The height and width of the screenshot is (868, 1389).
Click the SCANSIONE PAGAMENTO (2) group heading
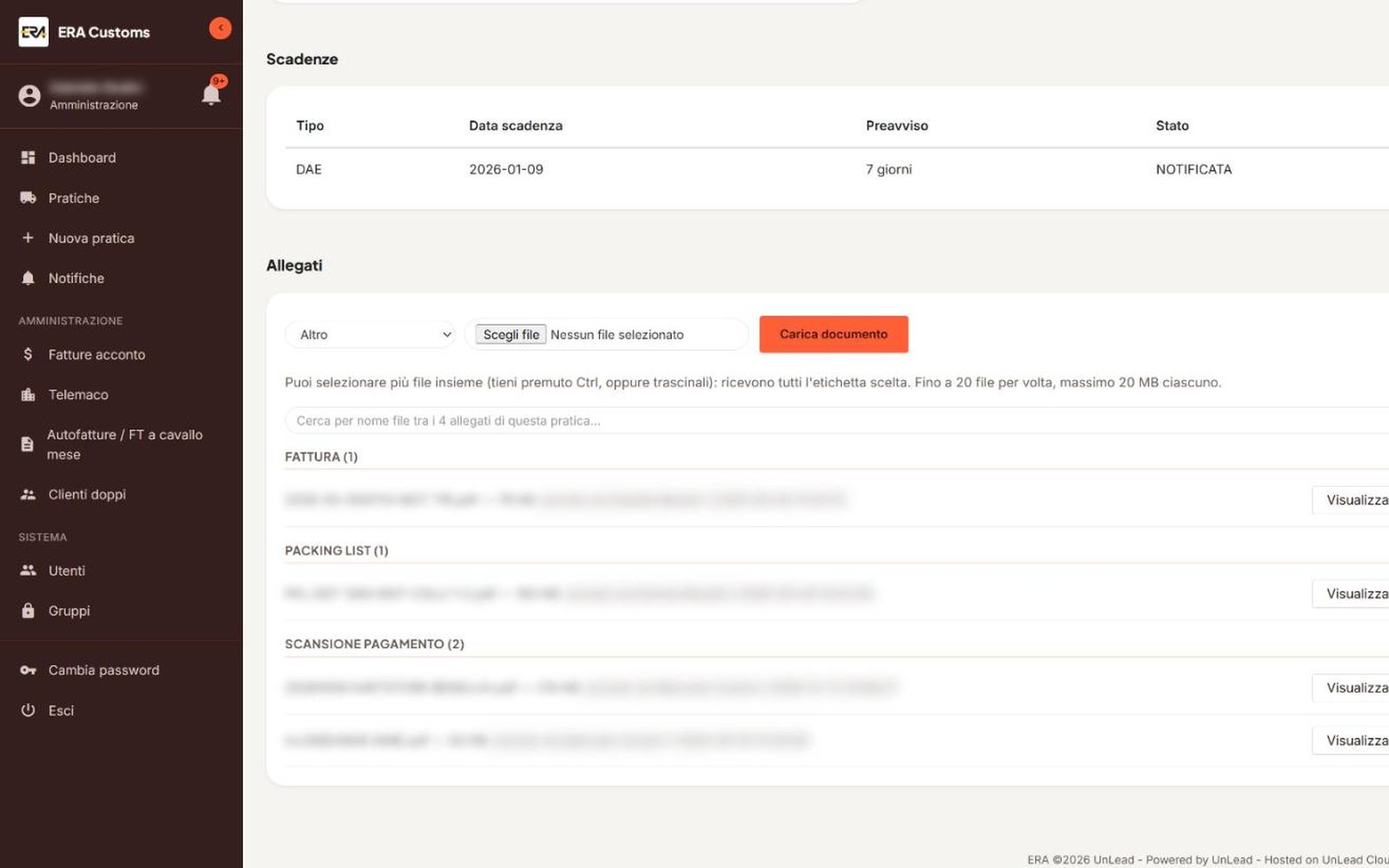coord(374,644)
